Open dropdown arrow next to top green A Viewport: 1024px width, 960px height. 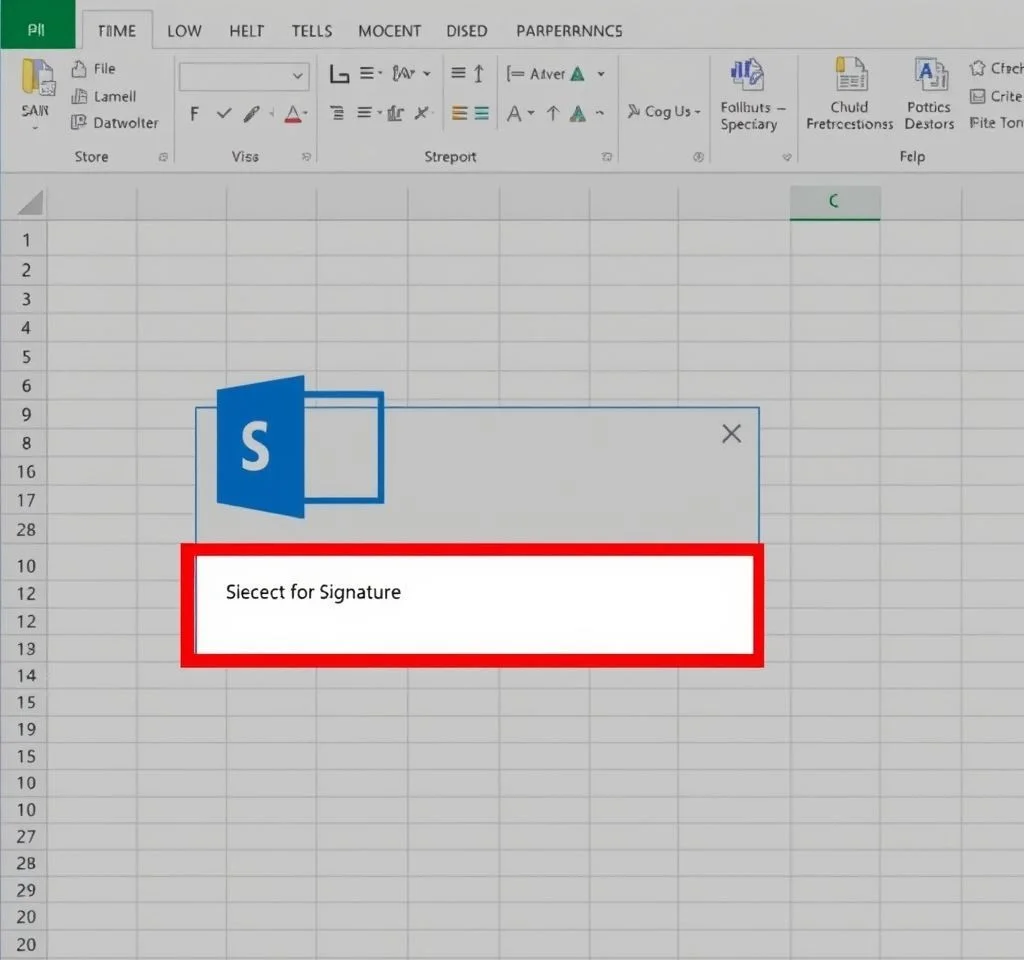[x=601, y=74]
